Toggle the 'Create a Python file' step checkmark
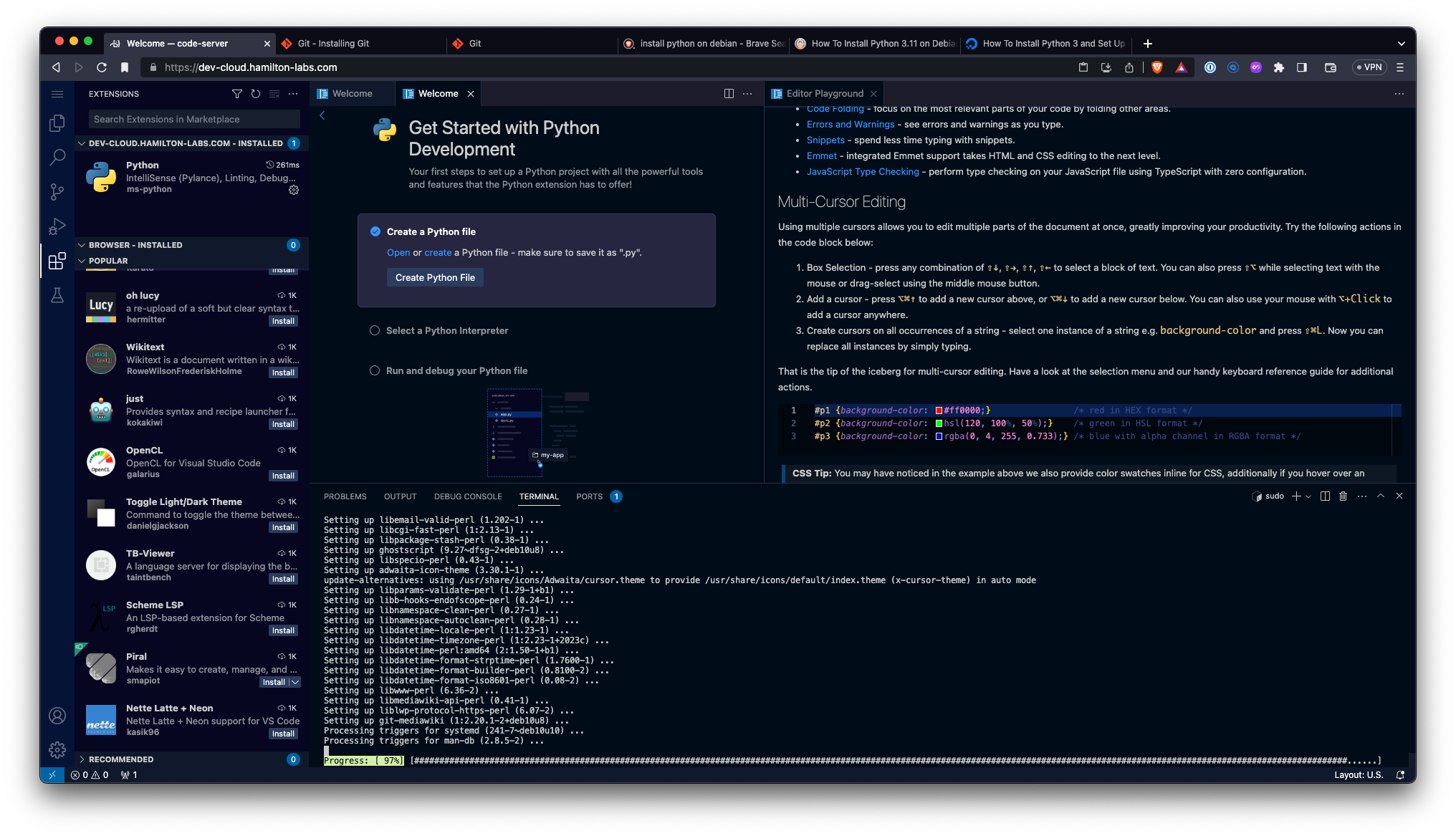 click(375, 231)
